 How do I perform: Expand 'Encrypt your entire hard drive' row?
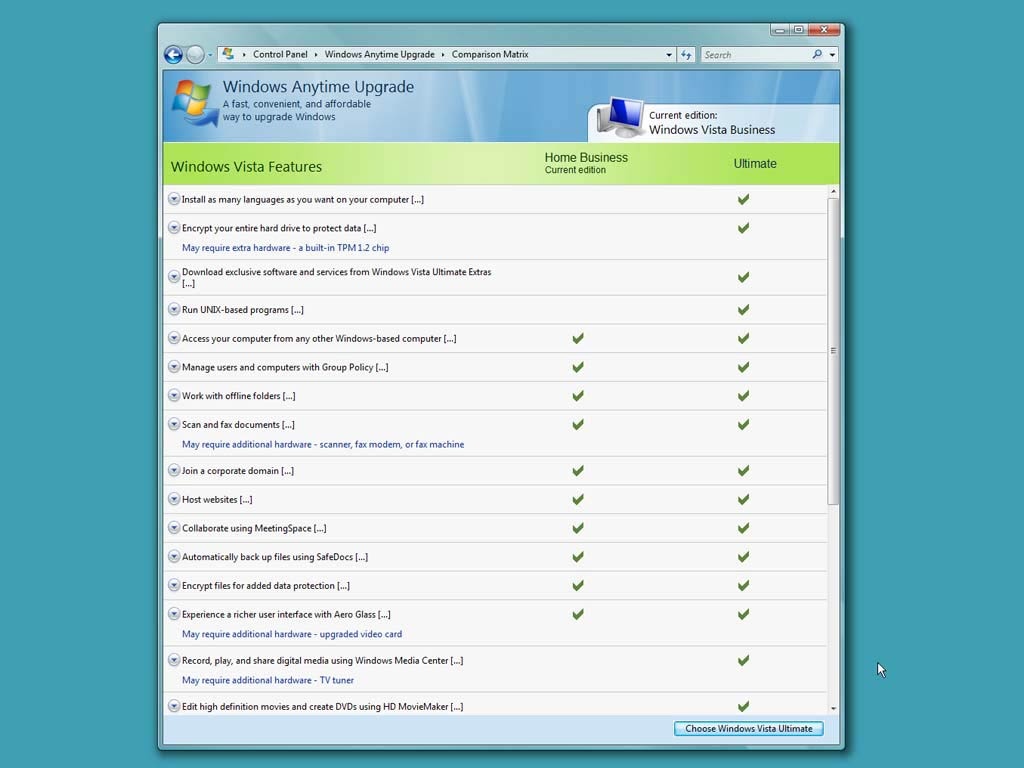(174, 227)
